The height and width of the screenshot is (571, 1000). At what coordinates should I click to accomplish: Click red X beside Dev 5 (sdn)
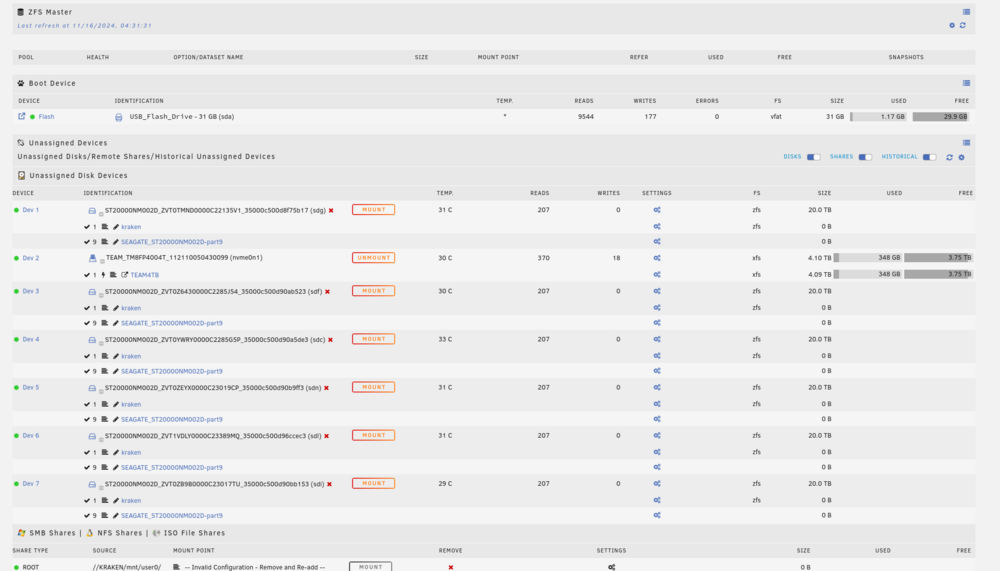click(327, 388)
